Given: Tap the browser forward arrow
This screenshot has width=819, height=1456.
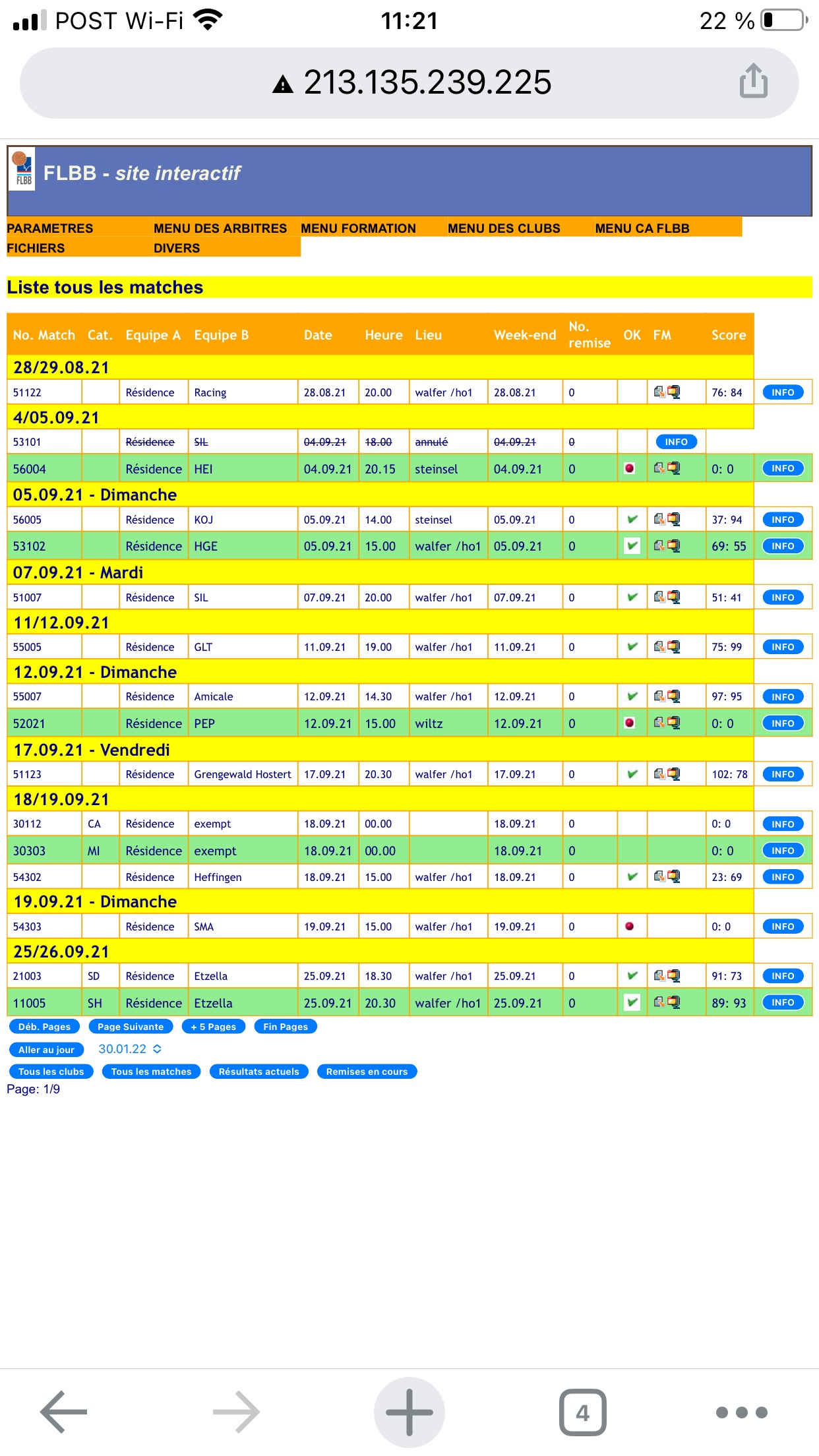Looking at the screenshot, I should [x=236, y=1412].
